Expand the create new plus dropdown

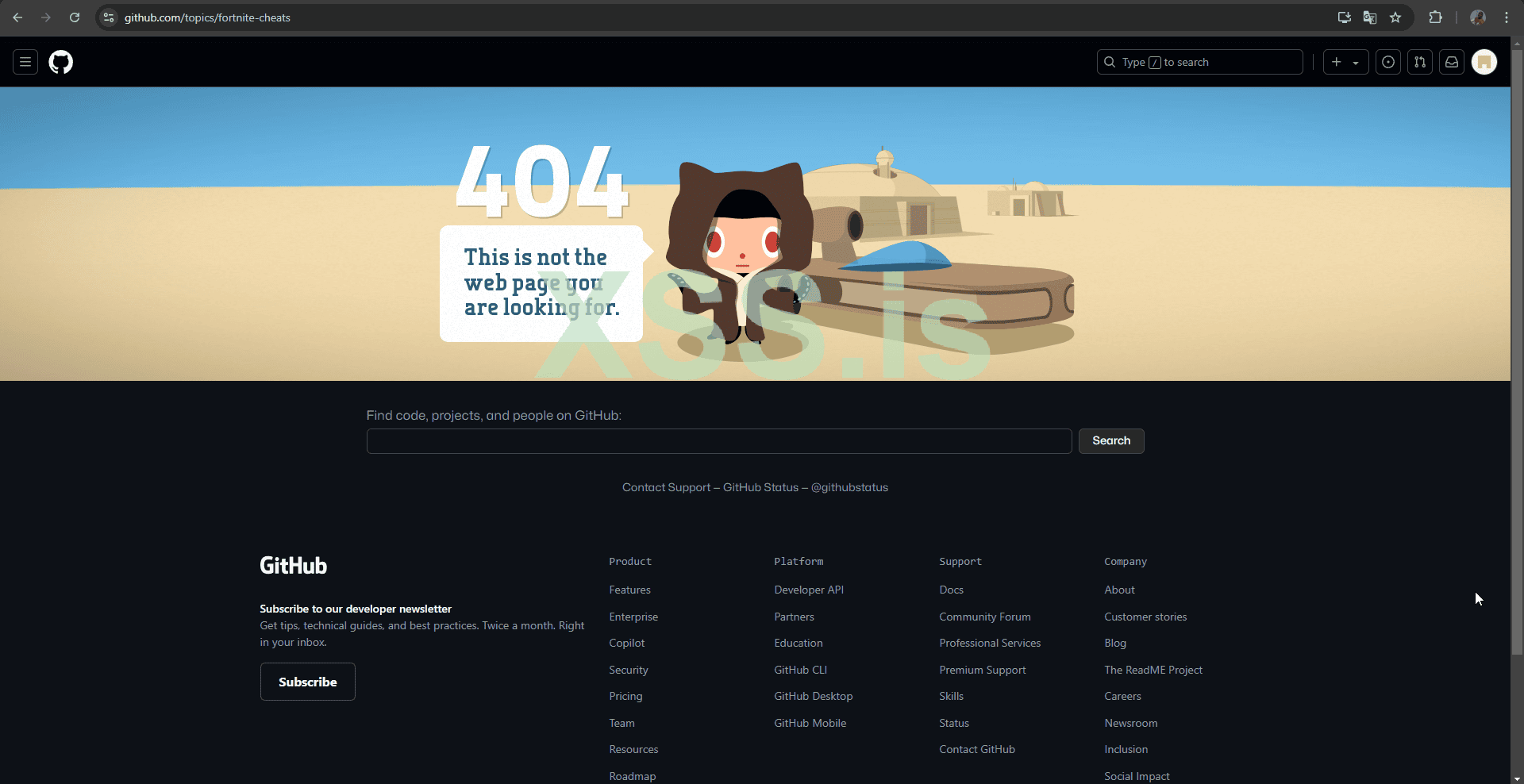click(1345, 62)
